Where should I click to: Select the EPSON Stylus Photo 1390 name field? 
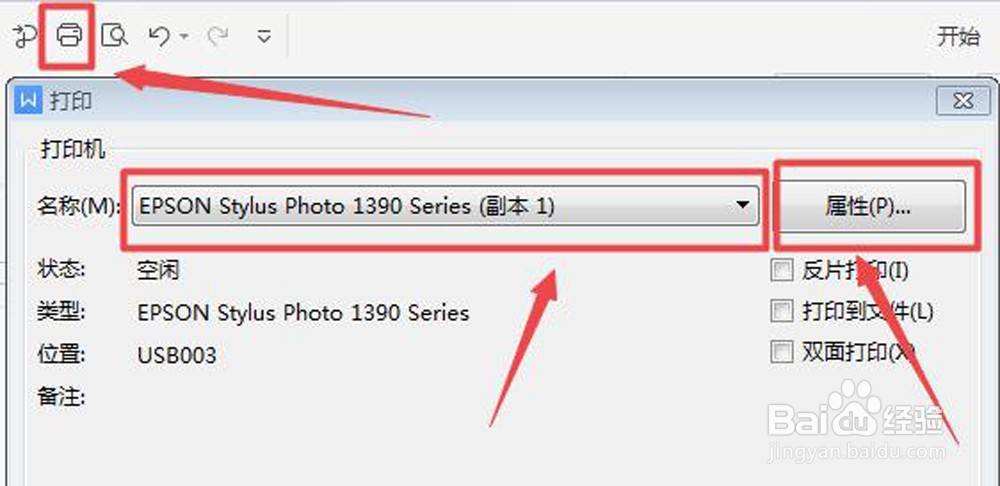[x=445, y=205]
